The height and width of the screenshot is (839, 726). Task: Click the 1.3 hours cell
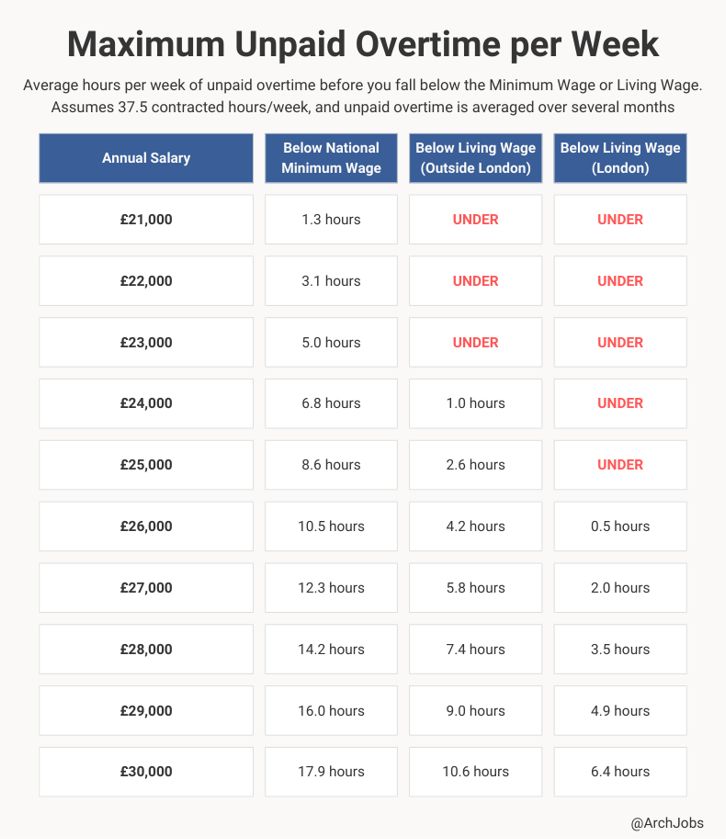click(331, 219)
